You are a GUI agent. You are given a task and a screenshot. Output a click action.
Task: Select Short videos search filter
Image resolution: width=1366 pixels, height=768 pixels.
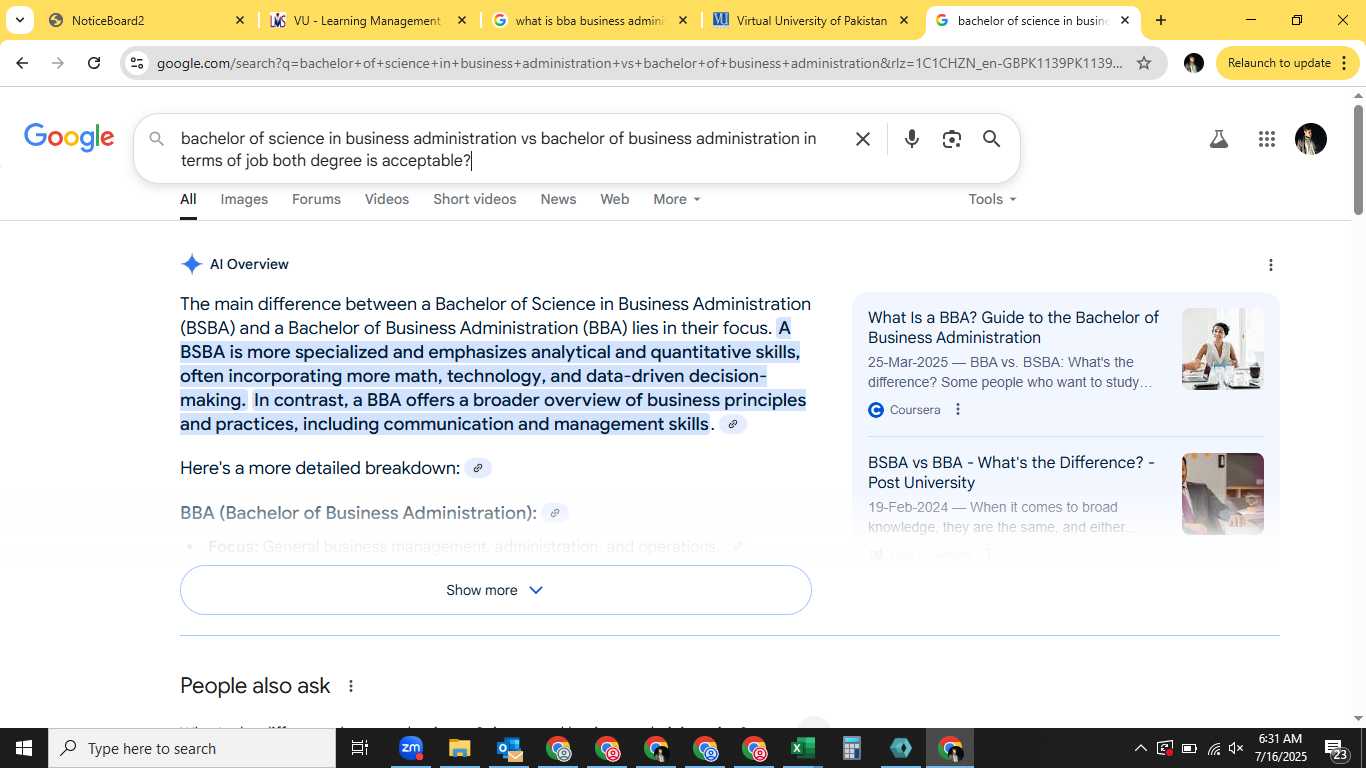[475, 199]
